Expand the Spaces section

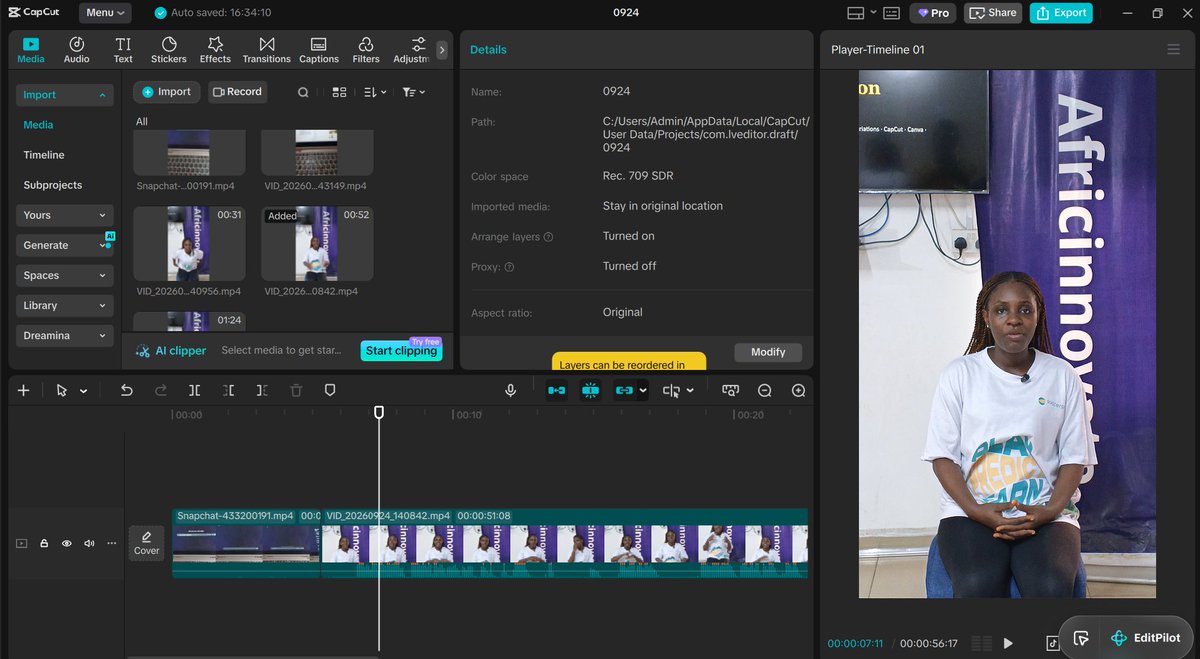point(64,275)
